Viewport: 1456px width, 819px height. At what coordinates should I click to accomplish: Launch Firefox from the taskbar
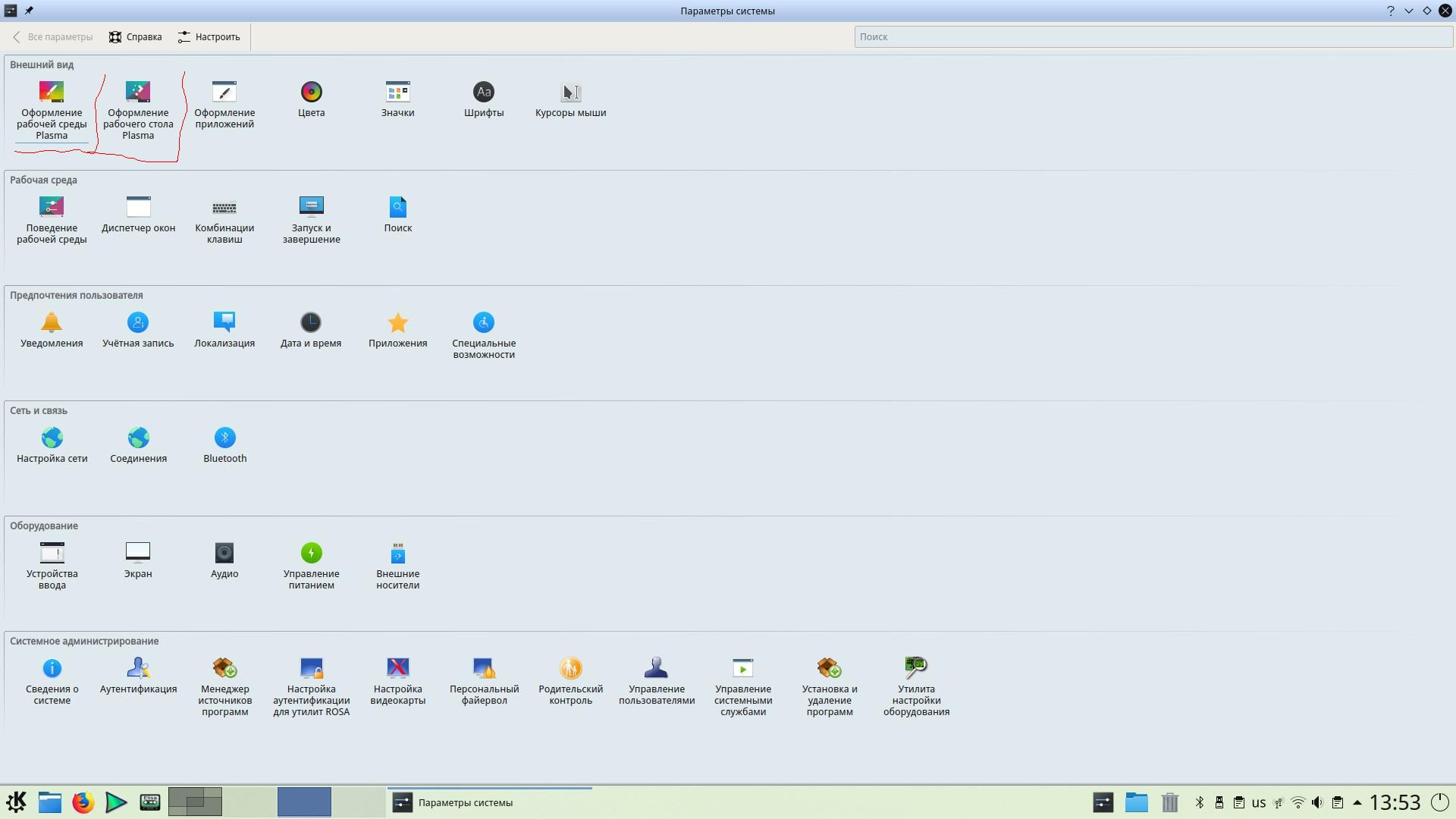[x=83, y=802]
